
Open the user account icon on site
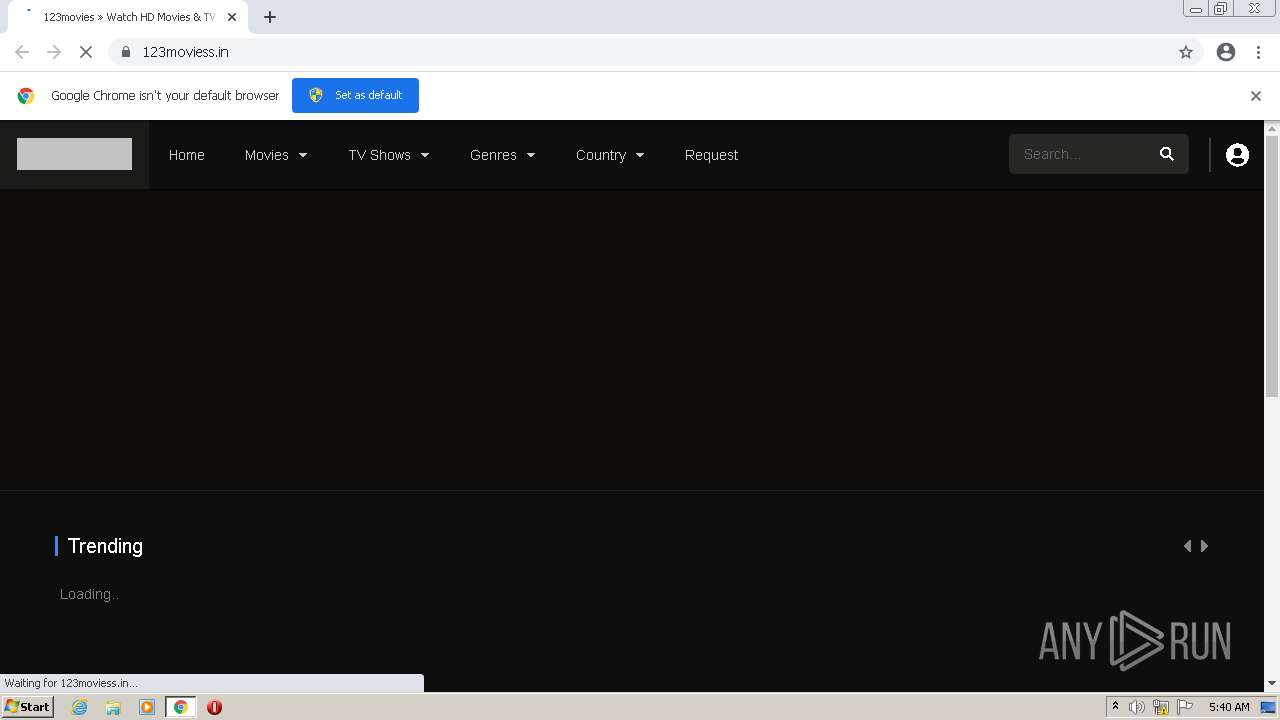tap(1237, 155)
